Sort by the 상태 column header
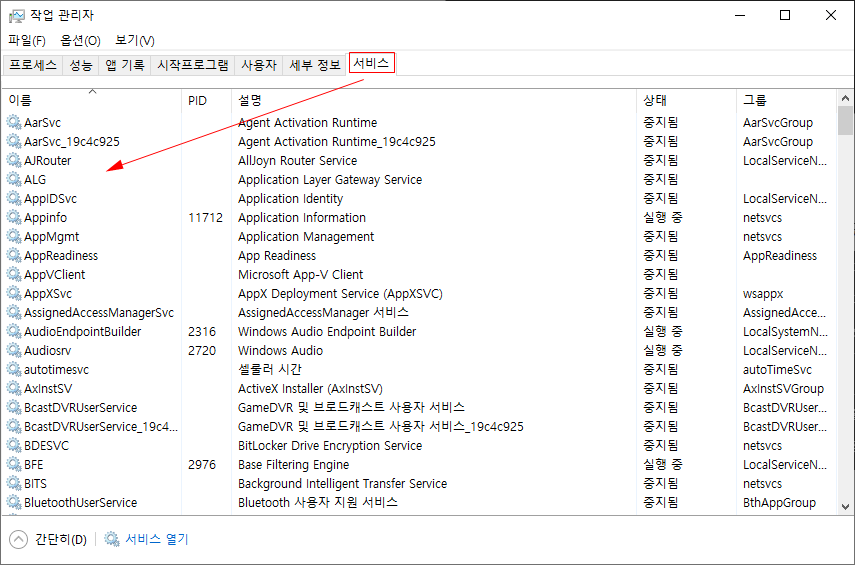 (687, 100)
